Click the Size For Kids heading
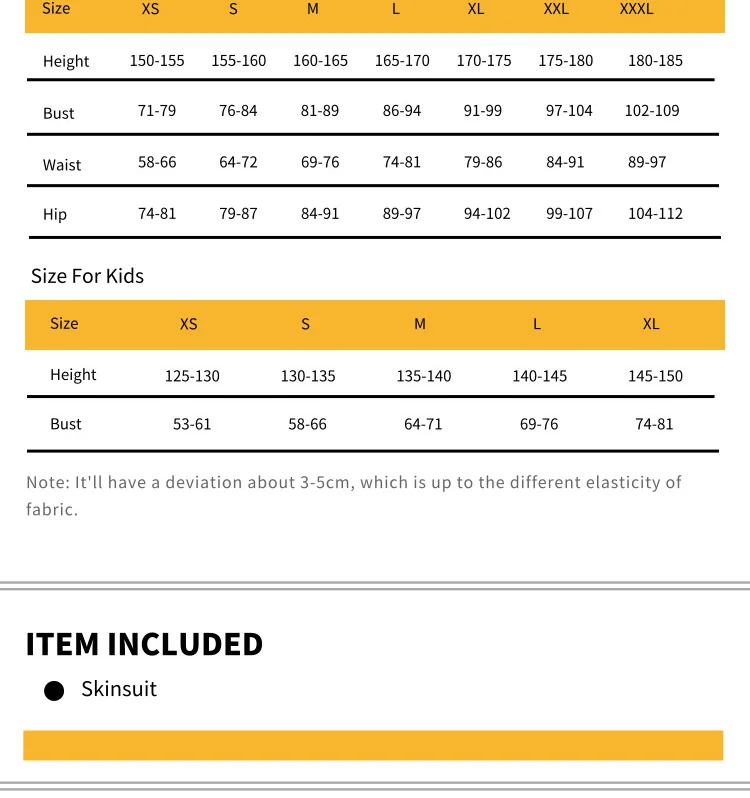Image resolution: width=750 pixels, height=798 pixels. [x=87, y=276]
